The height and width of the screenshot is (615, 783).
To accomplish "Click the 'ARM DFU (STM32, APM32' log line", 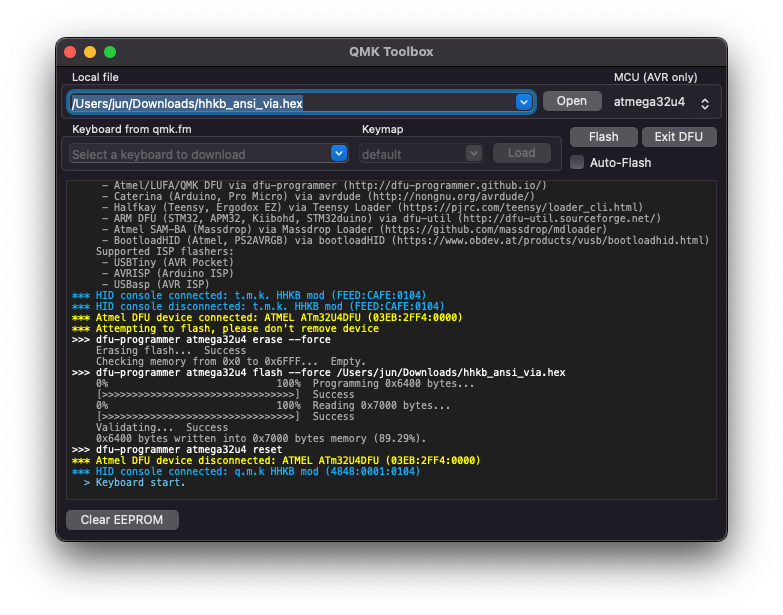I will click(x=382, y=218).
